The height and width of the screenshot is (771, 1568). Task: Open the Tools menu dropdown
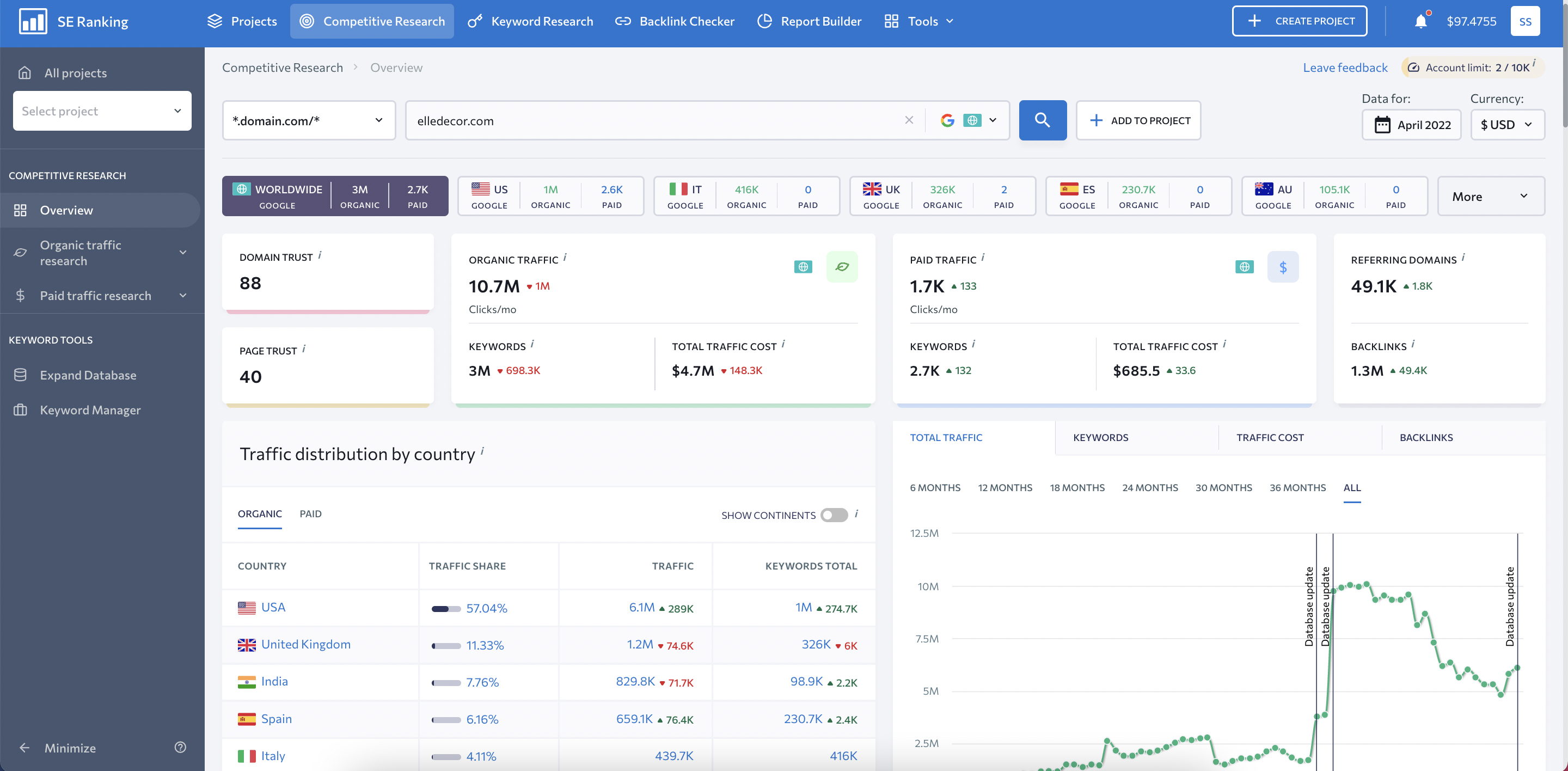(x=919, y=21)
